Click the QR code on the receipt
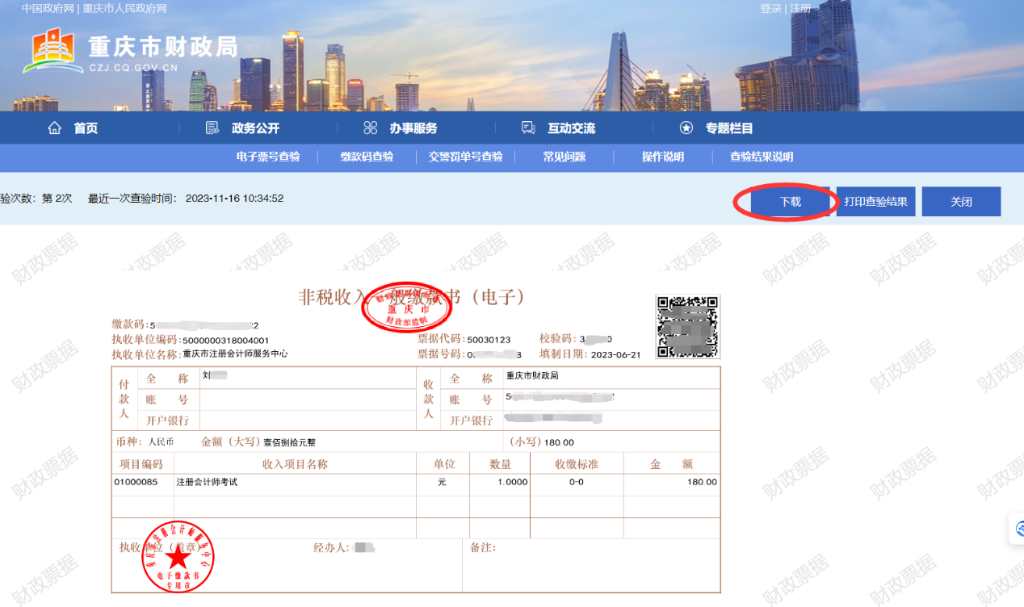Screen dimensions: 1024x607 (687, 327)
